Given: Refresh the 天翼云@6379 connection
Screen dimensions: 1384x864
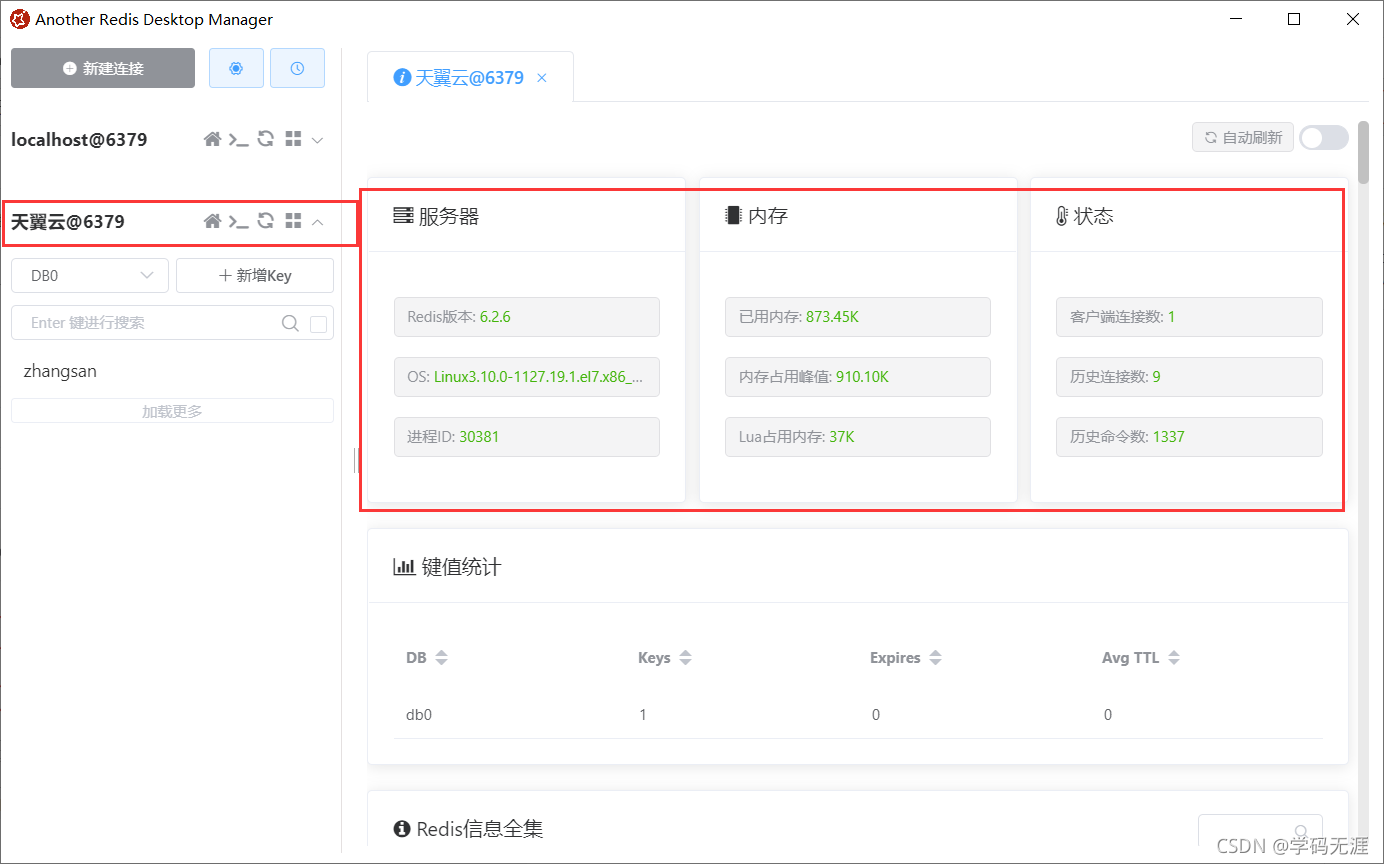Looking at the screenshot, I should [266, 221].
